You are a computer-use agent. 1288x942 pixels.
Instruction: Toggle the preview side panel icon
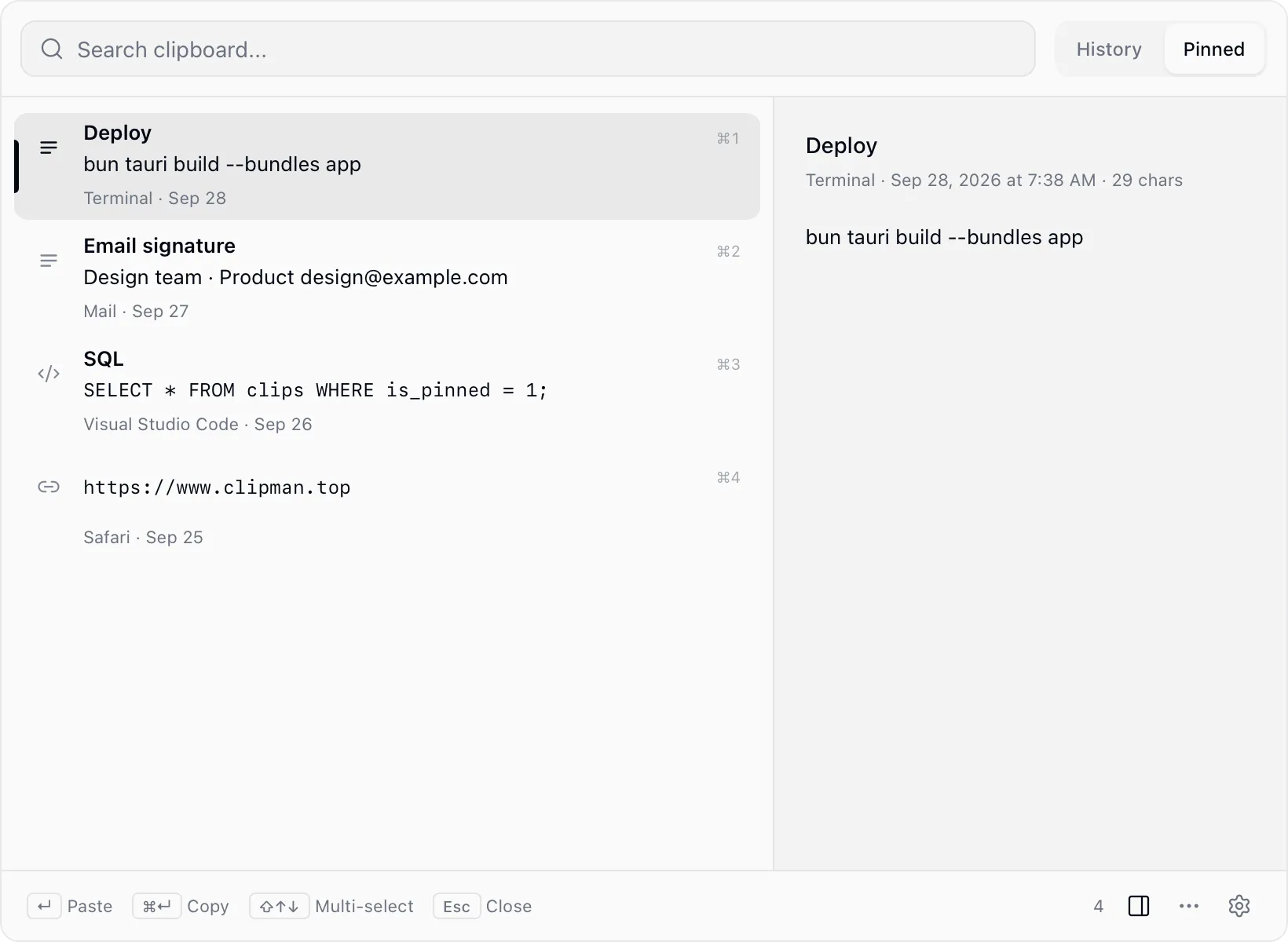point(1139,906)
